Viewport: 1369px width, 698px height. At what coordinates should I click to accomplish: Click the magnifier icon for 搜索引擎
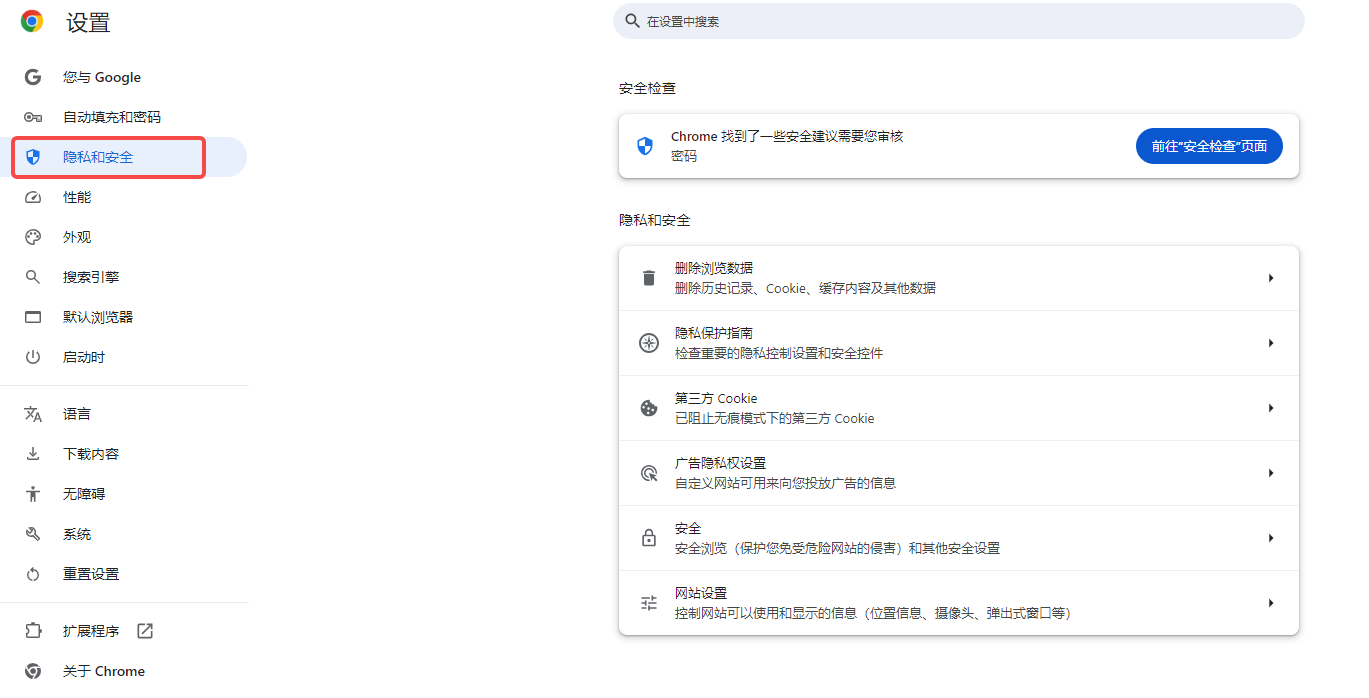(33, 277)
